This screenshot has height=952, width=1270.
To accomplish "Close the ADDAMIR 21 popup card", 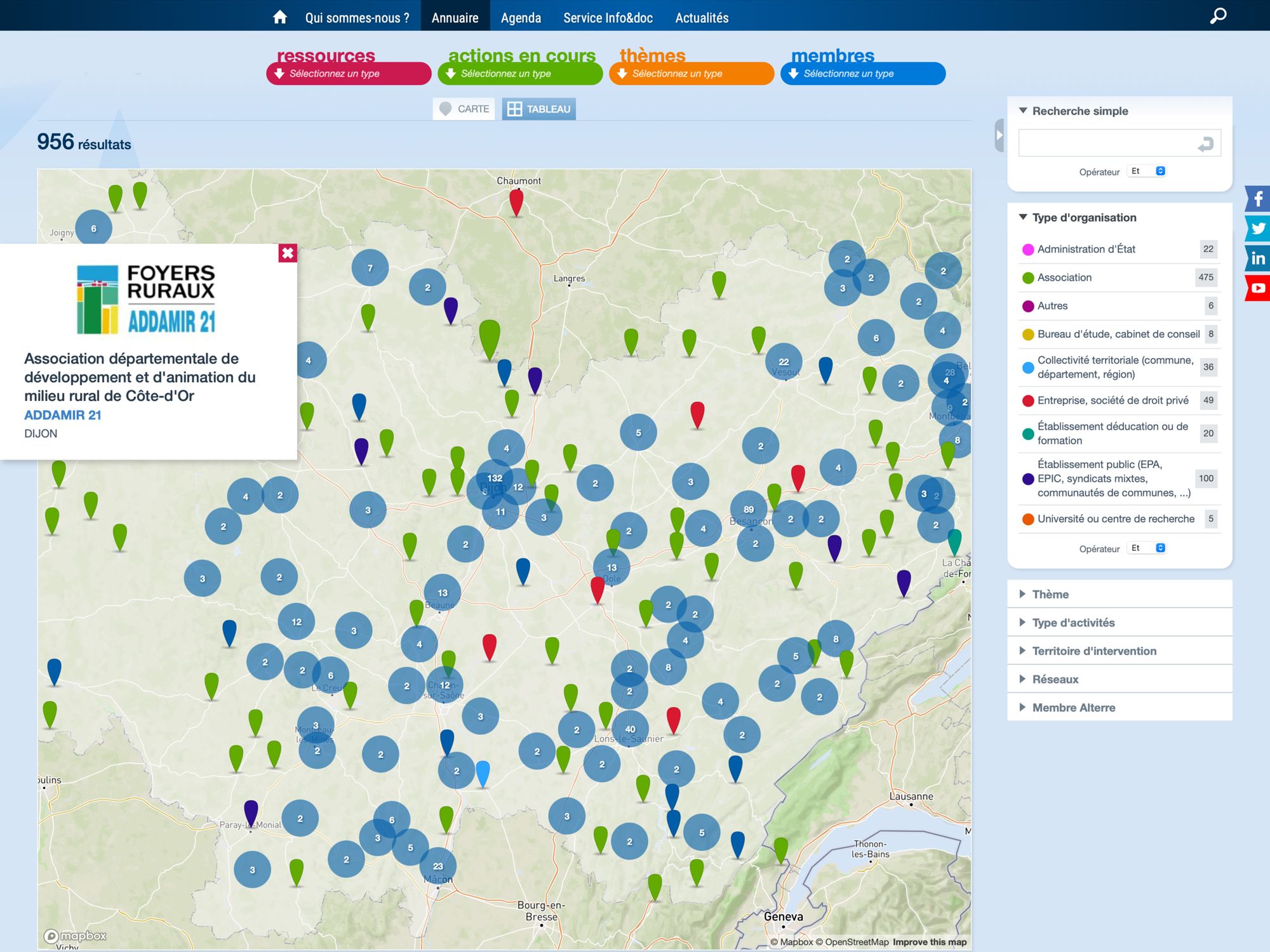I will tap(288, 253).
